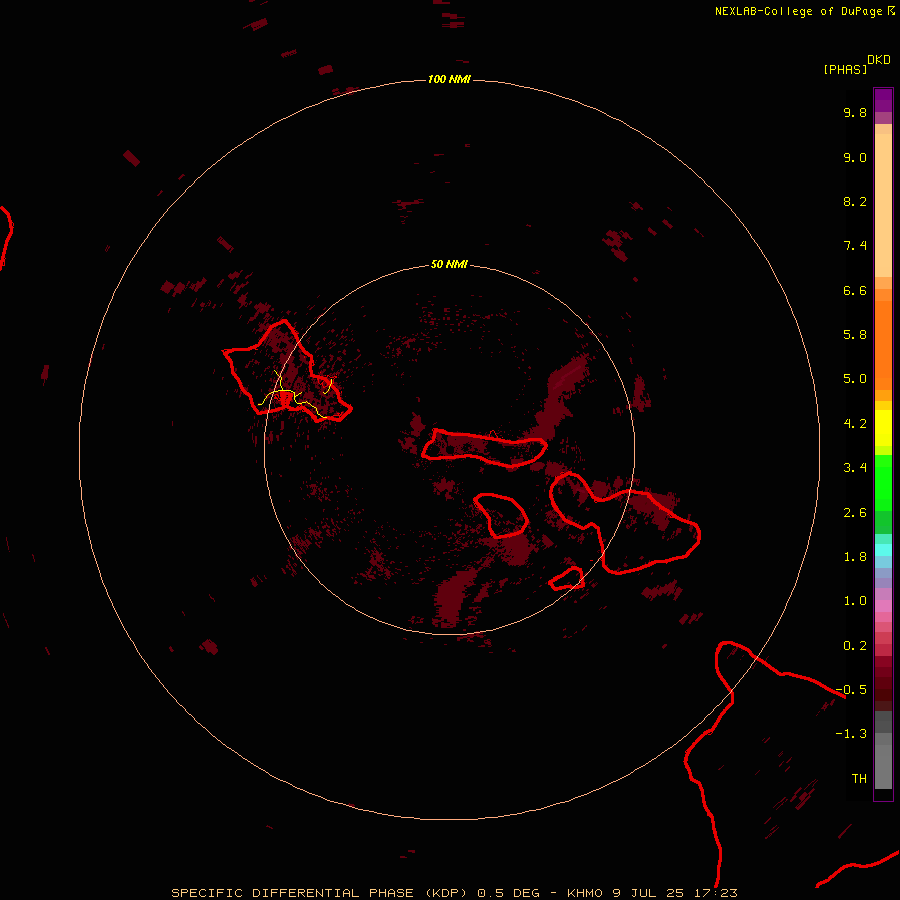The width and height of the screenshot is (900, 900).
Task: Click the SPECIFIC DIFFERENTIAL PHASE title text
Action: click(x=293, y=893)
